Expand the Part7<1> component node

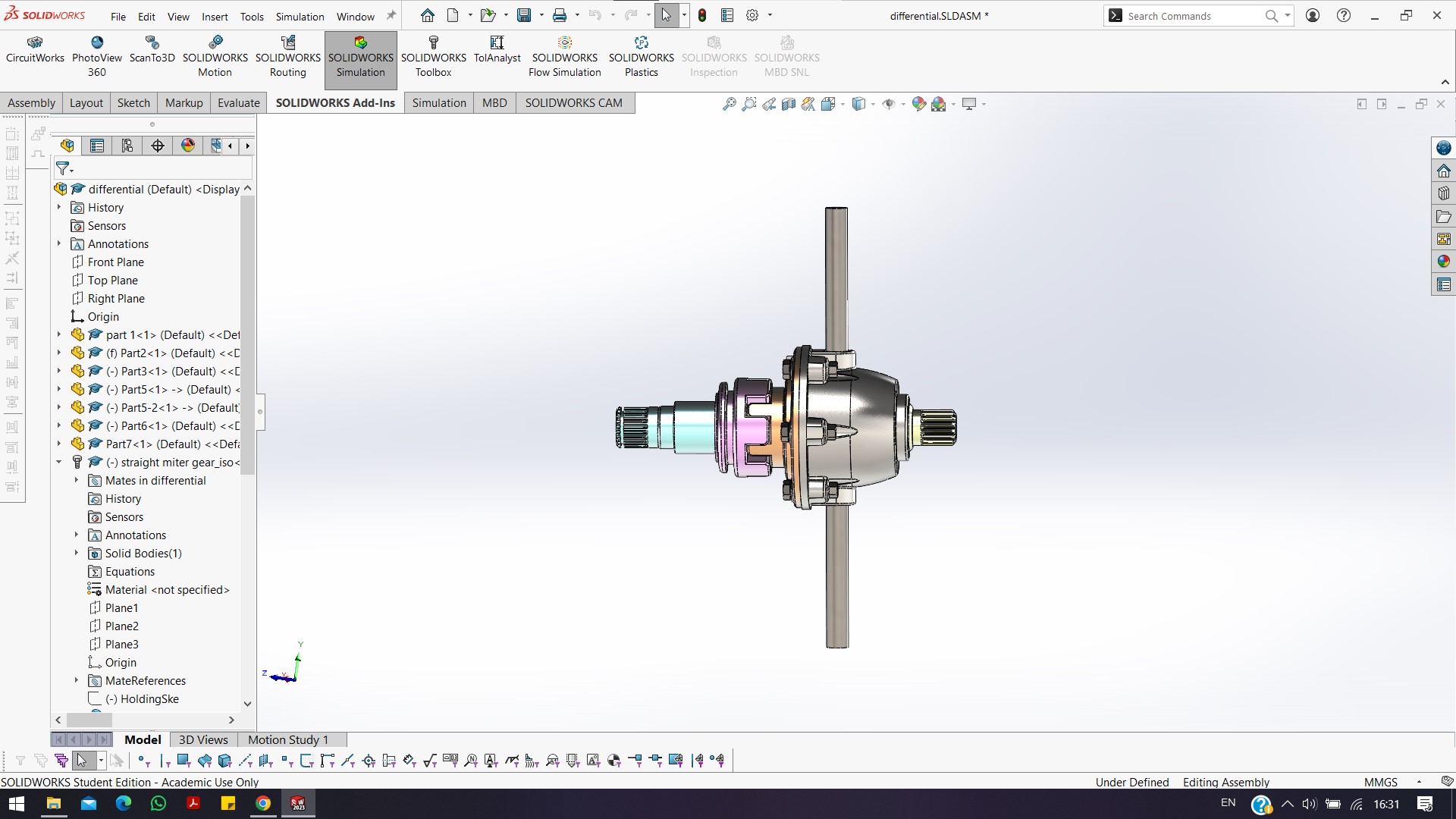click(x=59, y=444)
